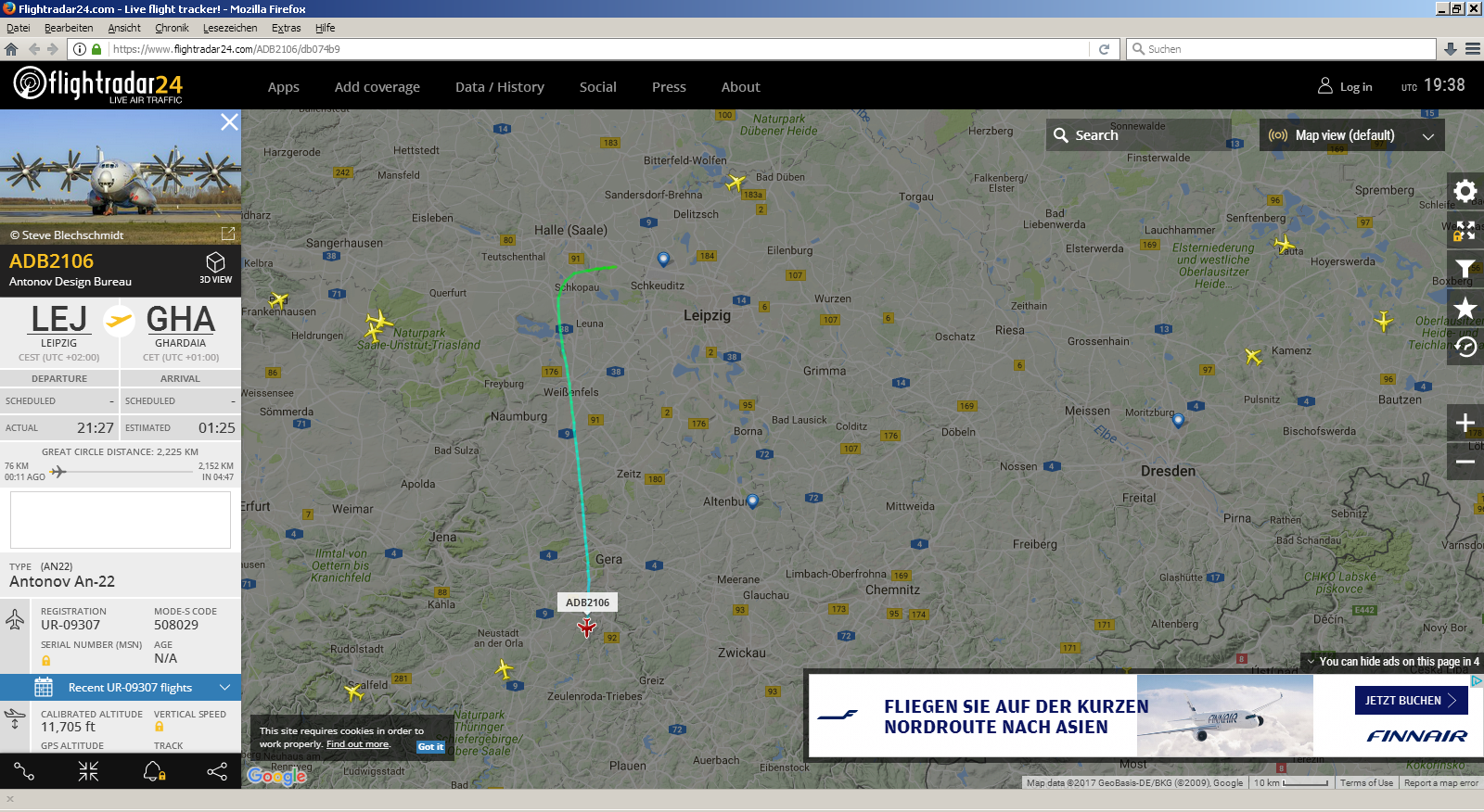Click the Log in link
Viewport: 1484px width, 812px height.
click(x=1346, y=87)
